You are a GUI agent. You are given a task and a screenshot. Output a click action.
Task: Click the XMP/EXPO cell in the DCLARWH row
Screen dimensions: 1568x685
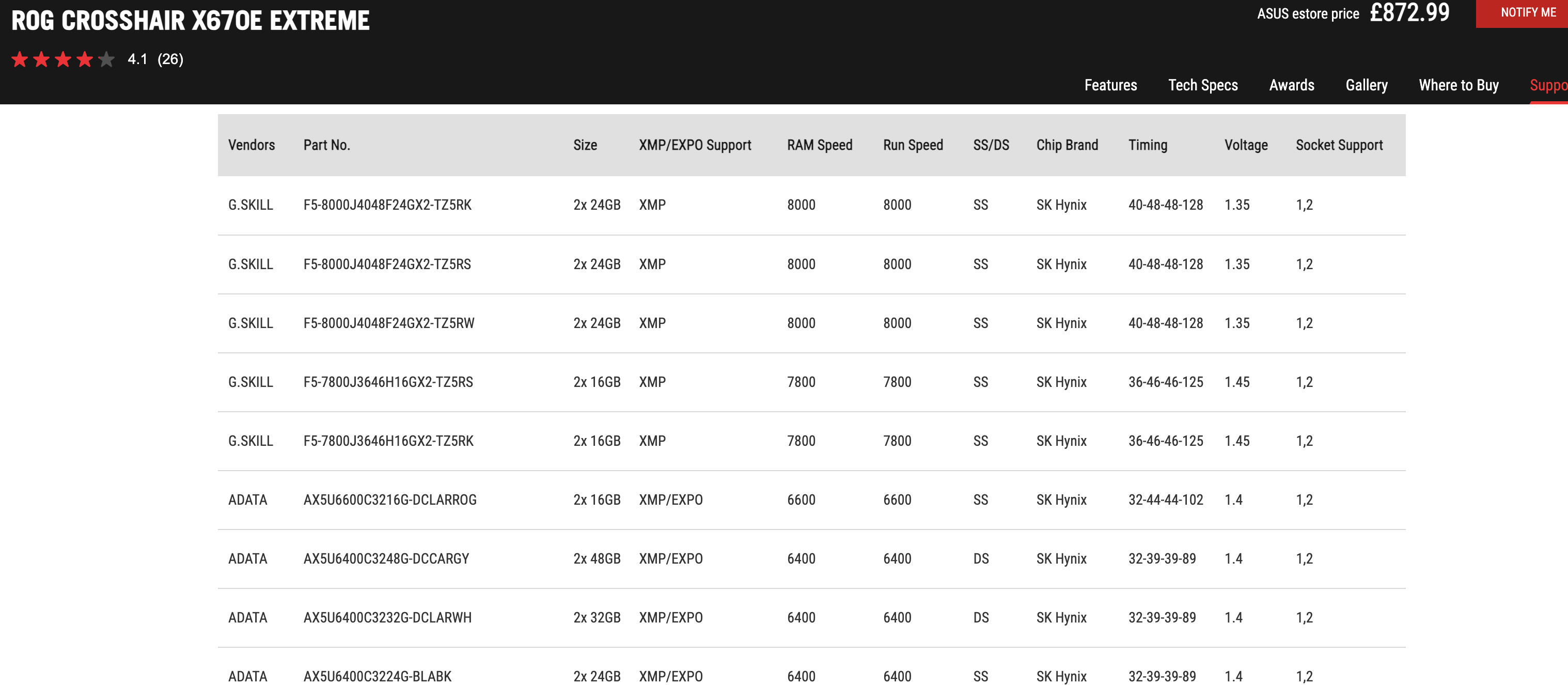[670, 618]
